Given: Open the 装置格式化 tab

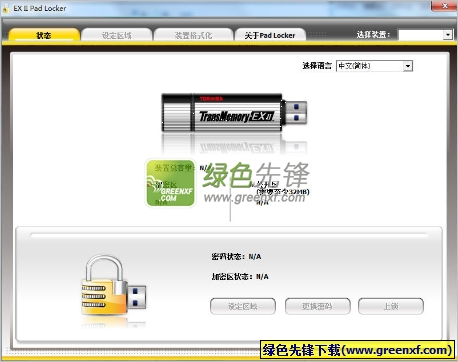Looking at the screenshot, I should click(193, 35).
